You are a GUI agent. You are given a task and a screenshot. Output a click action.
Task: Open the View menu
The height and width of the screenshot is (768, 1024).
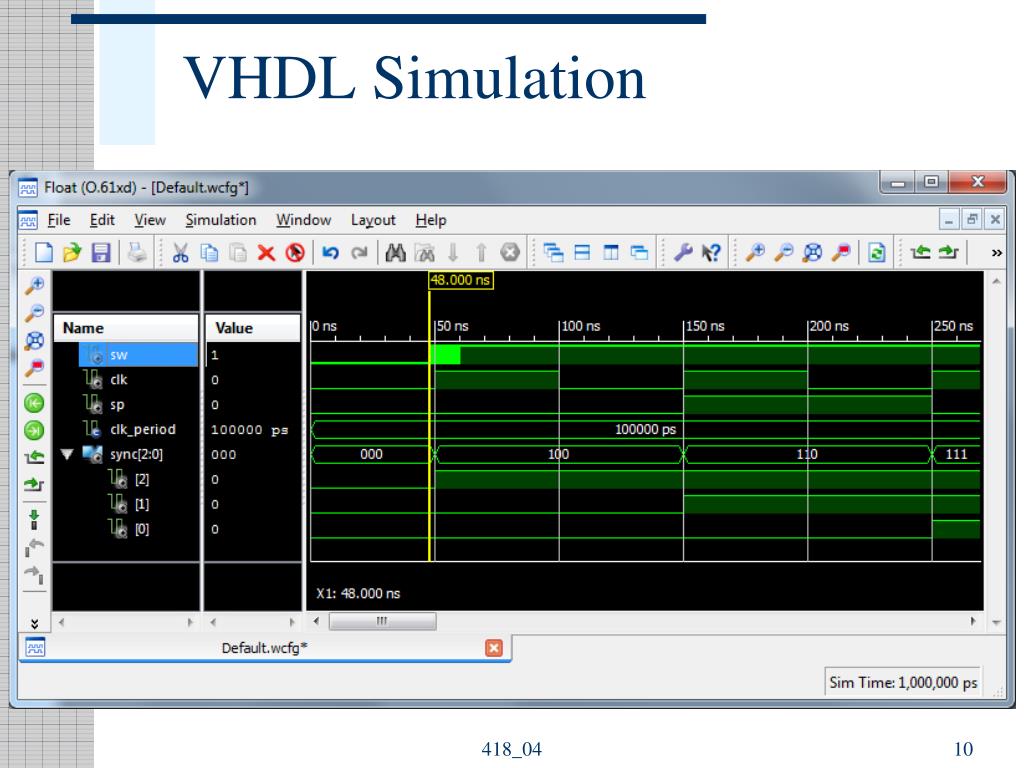pyautogui.click(x=150, y=220)
